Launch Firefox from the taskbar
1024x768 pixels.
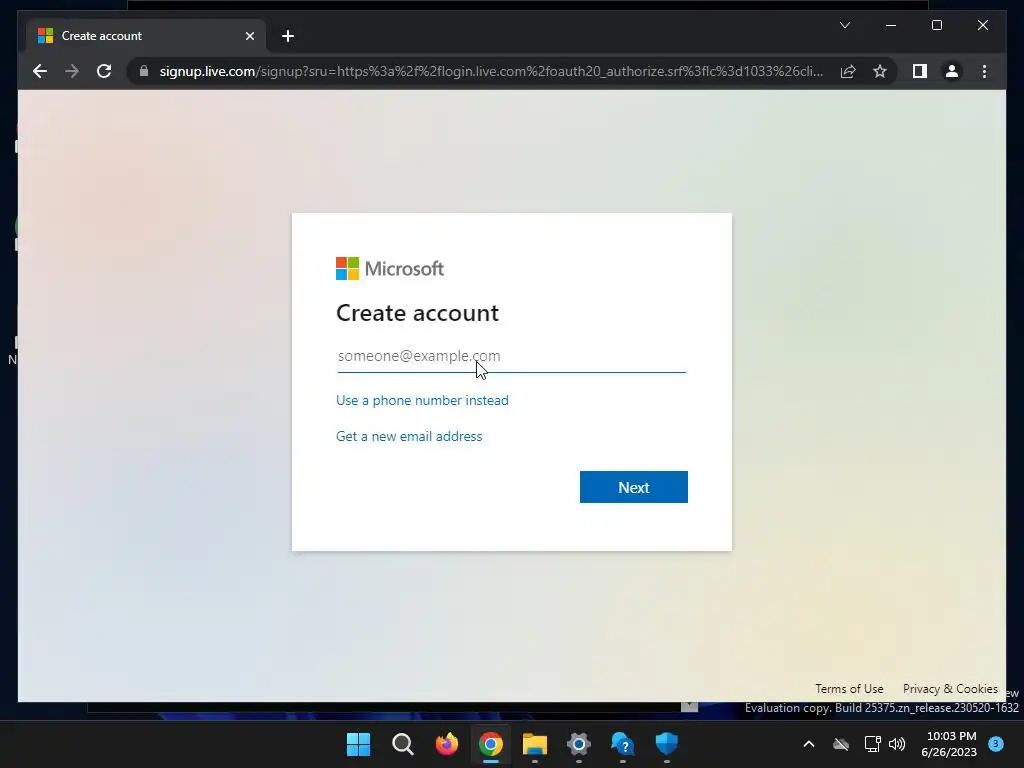pyautogui.click(x=447, y=744)
